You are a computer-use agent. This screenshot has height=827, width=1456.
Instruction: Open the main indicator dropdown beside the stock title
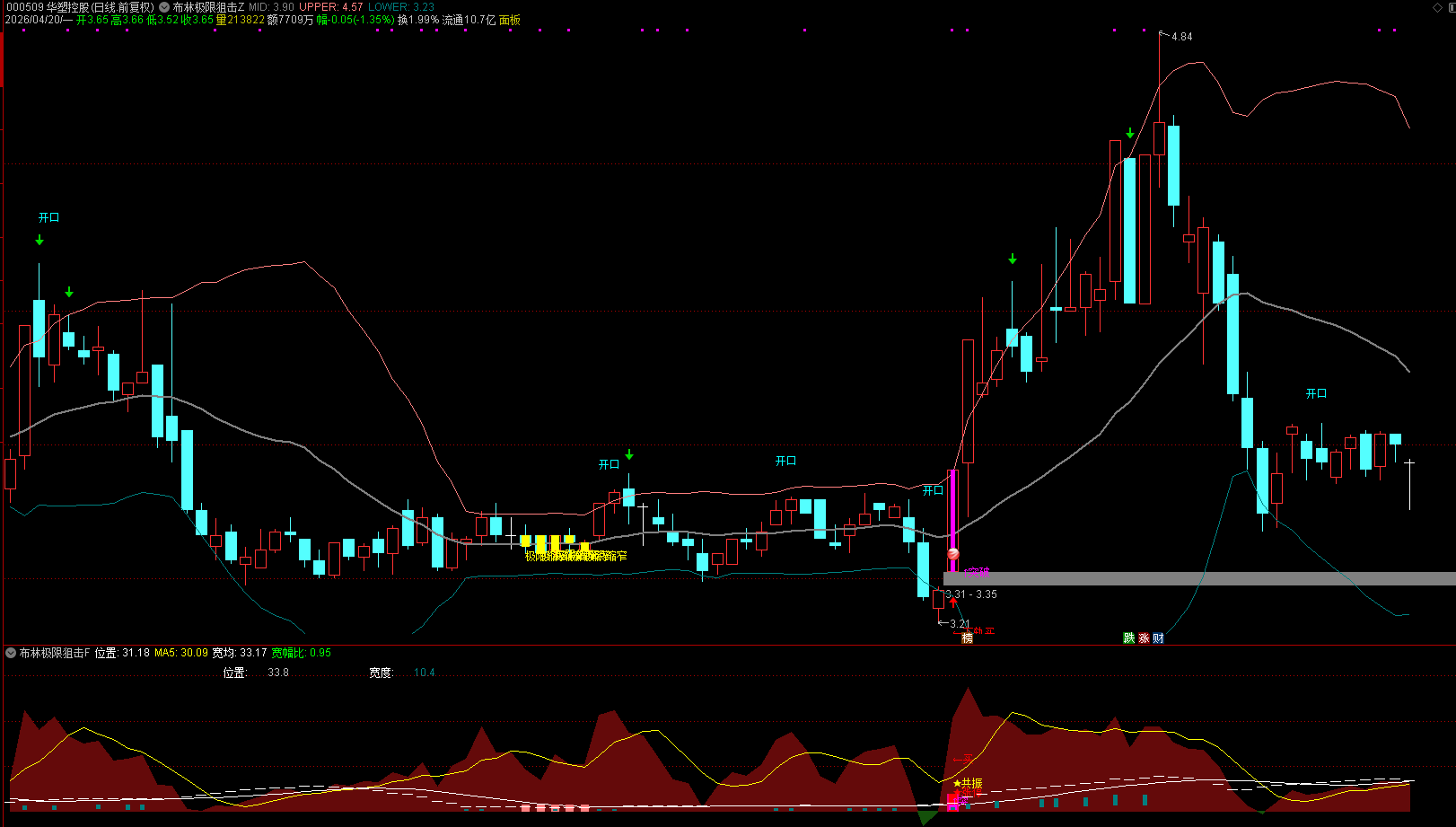click(164, 7)
